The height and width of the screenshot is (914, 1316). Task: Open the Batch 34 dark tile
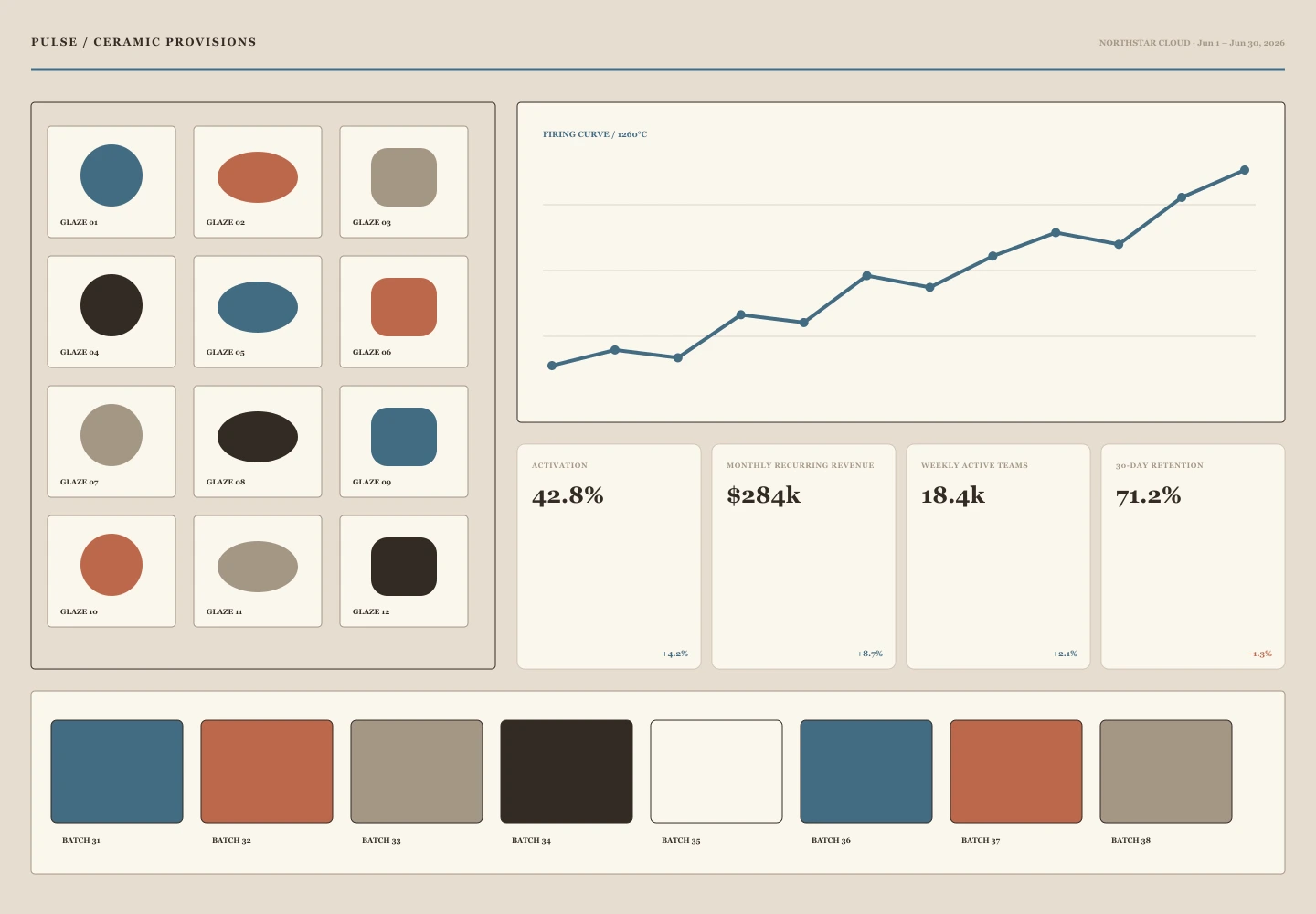[567, 771]
